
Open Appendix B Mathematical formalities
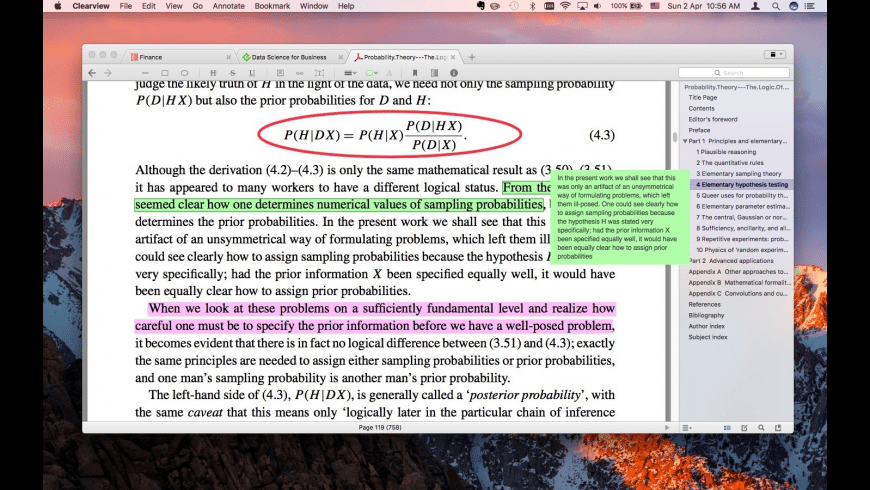pyautogui.click(x=739, y=282)
